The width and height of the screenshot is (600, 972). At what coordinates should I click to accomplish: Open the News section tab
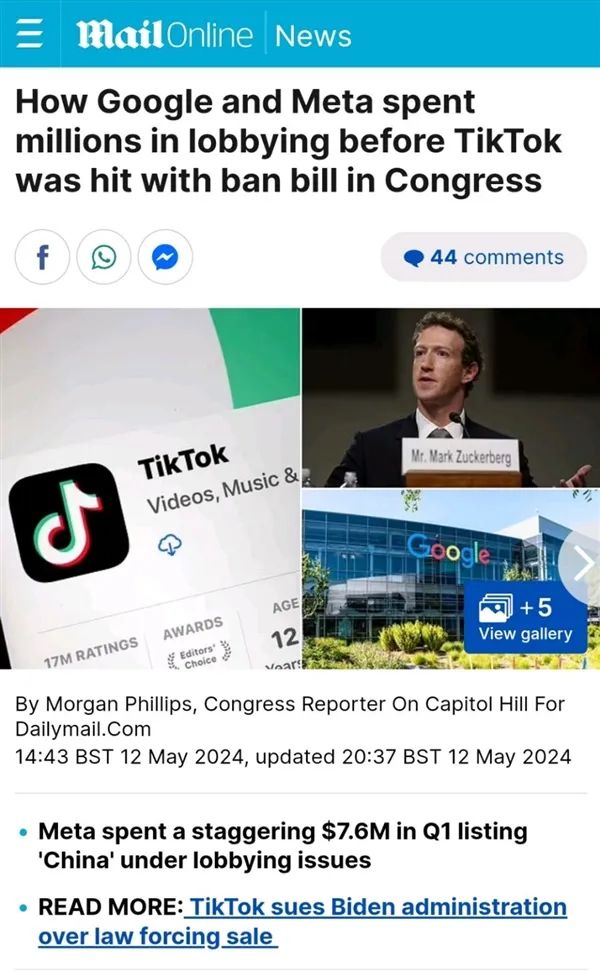[x=313, y=35]
